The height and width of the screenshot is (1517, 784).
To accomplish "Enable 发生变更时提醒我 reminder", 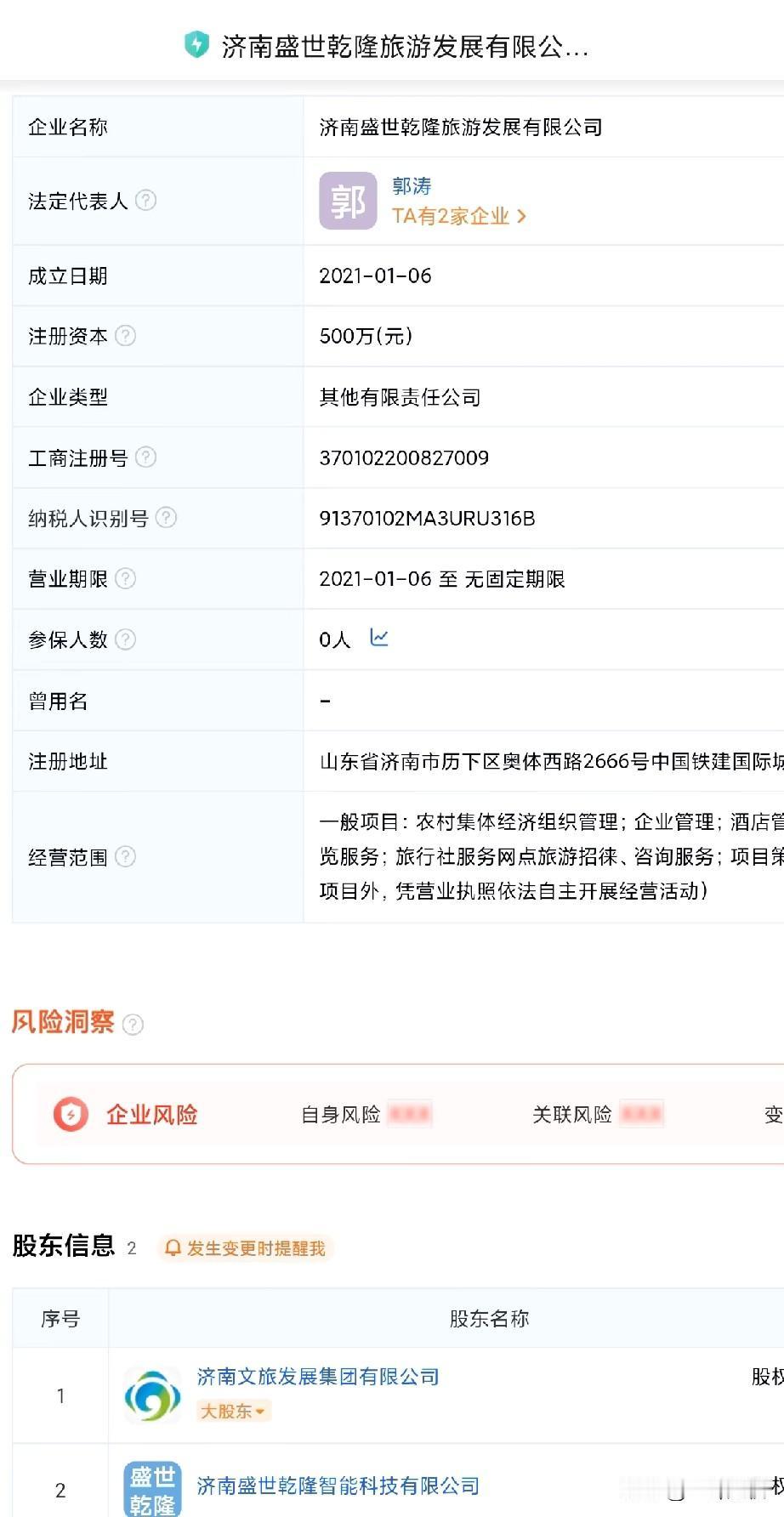I will (246, 1248).
